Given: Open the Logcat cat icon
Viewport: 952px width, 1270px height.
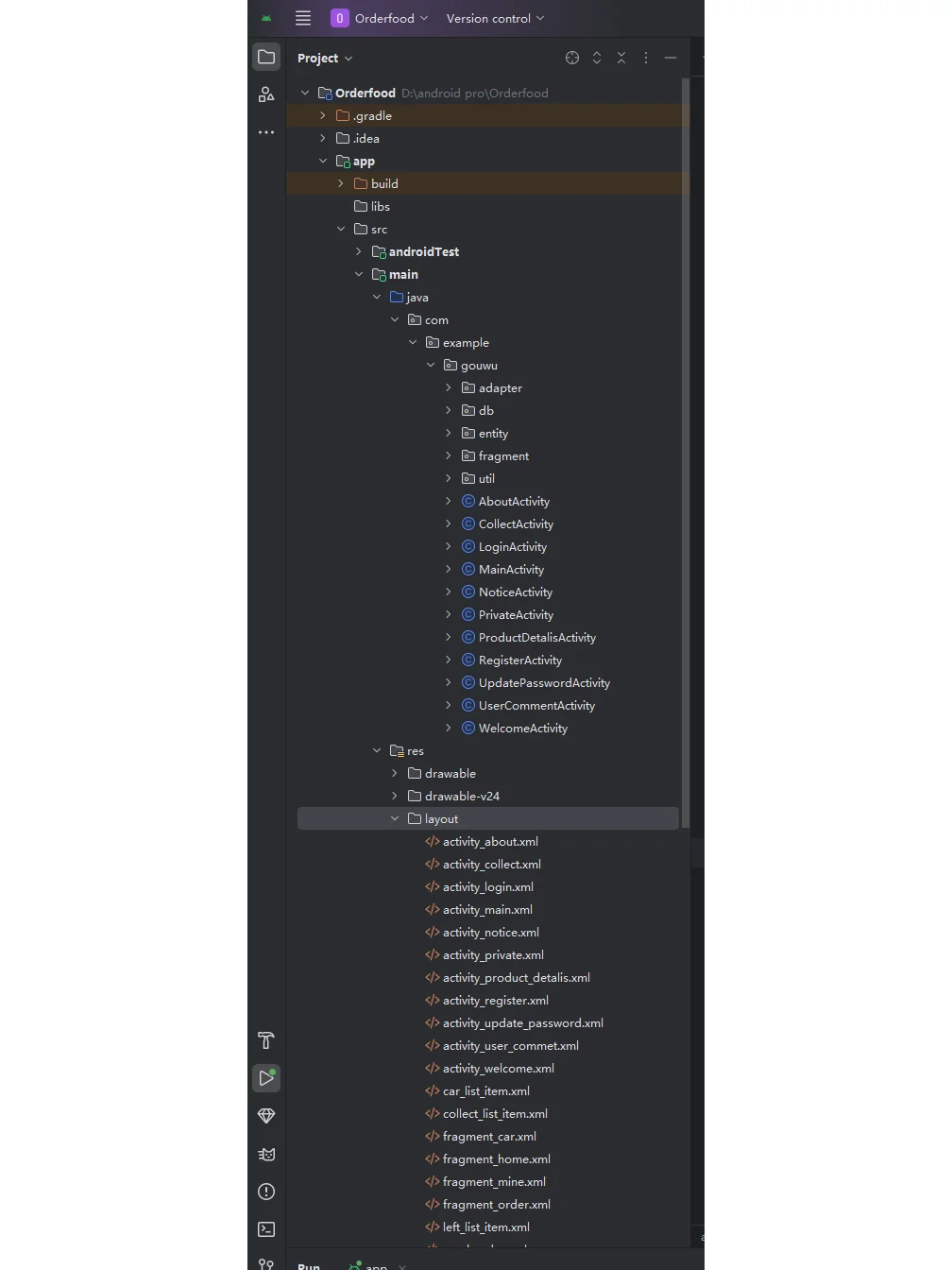Looking at the screenshot, I should coord(265,1154).
